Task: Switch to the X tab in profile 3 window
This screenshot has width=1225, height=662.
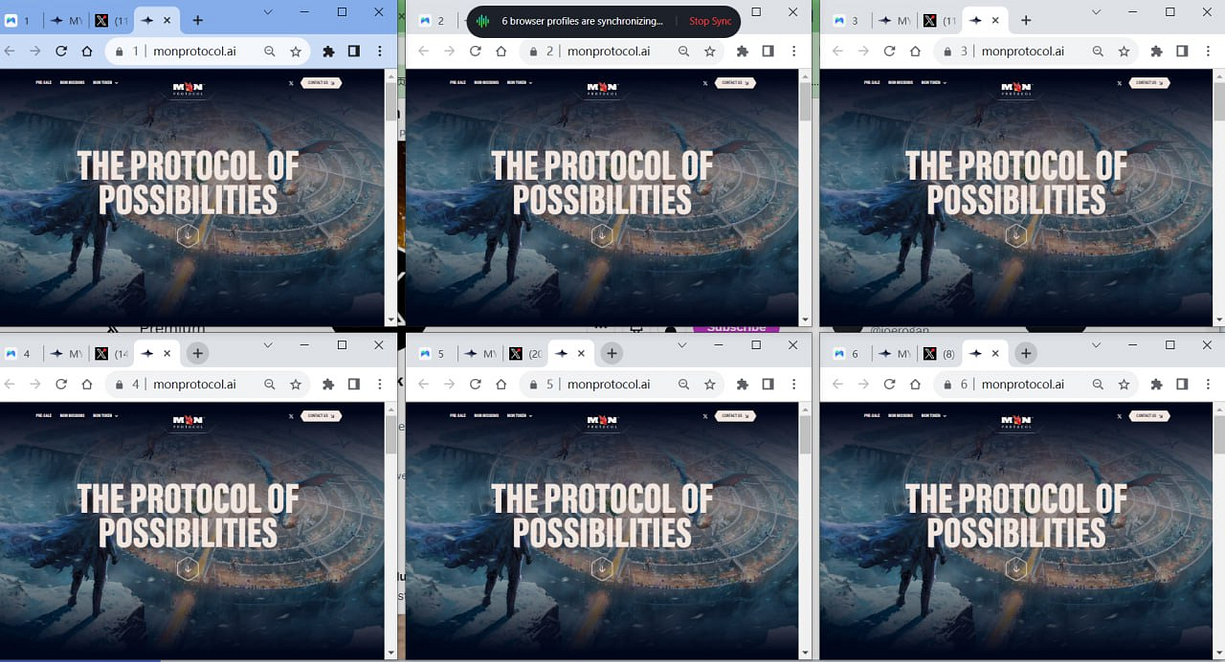Action: pos(938,20)
